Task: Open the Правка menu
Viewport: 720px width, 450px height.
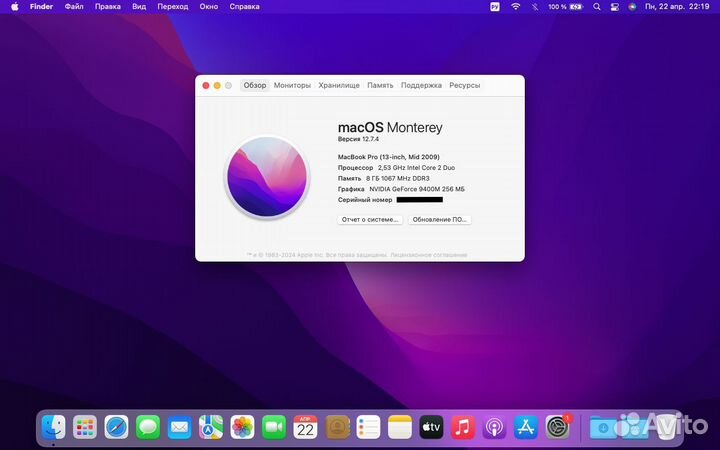Action: (x=107, y=6)
